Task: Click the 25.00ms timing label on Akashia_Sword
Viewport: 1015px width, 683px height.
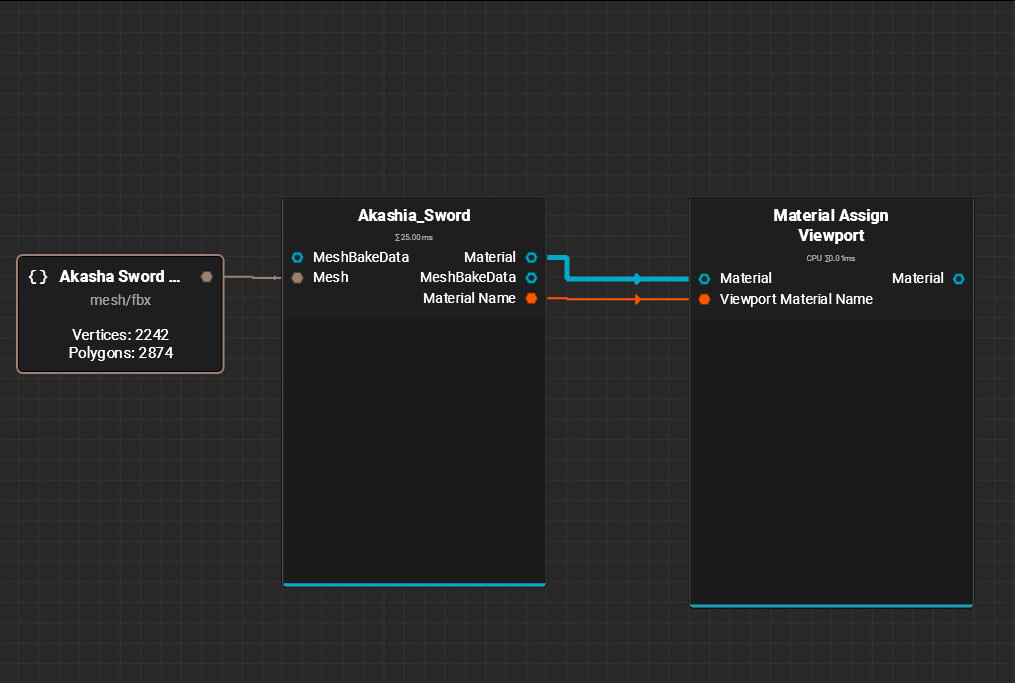Action: coord(414,237)
